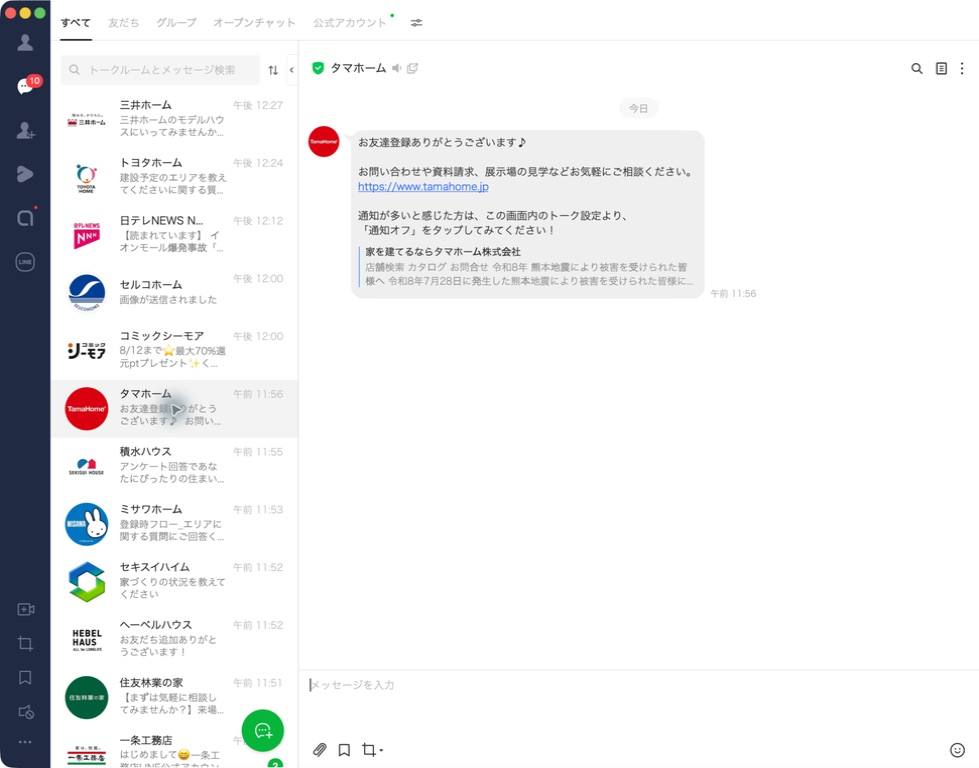Click the chat list filter settings icon

[x=416, y=22]
